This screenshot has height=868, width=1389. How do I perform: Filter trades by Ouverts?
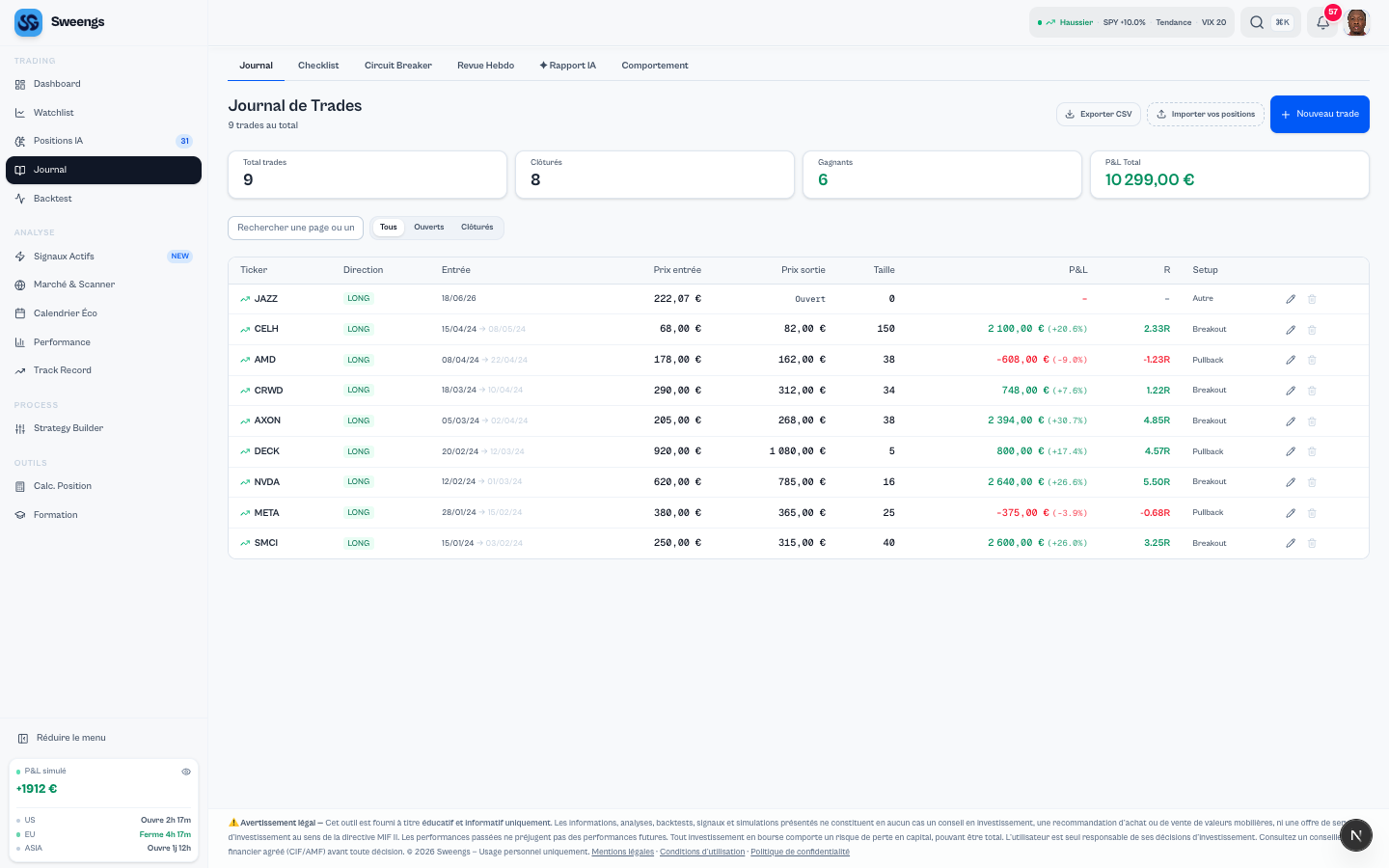(x=429, y=228)
